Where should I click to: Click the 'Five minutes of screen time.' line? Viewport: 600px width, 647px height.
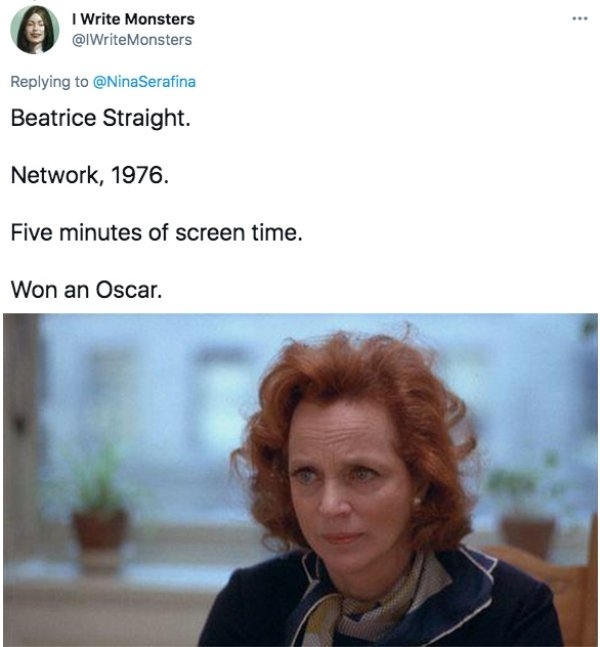(156, 232)
